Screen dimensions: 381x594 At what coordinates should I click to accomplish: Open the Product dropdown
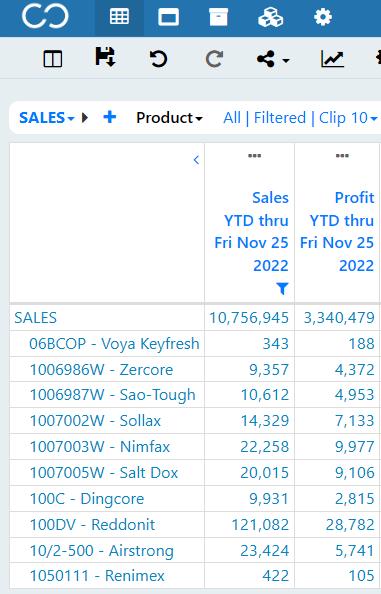point(169,118)
